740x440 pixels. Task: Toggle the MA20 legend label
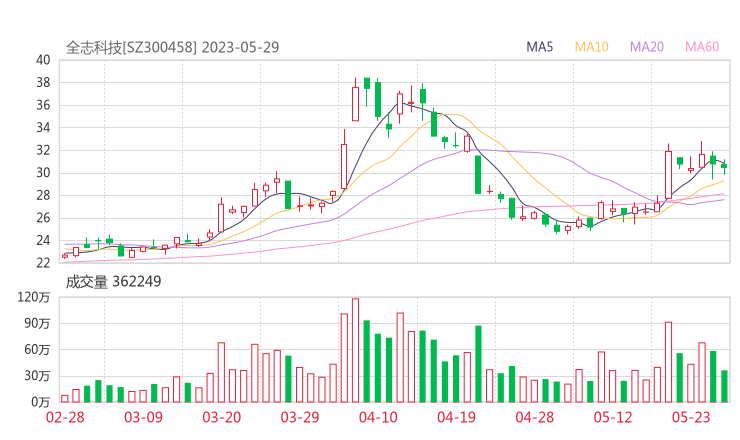647,46
